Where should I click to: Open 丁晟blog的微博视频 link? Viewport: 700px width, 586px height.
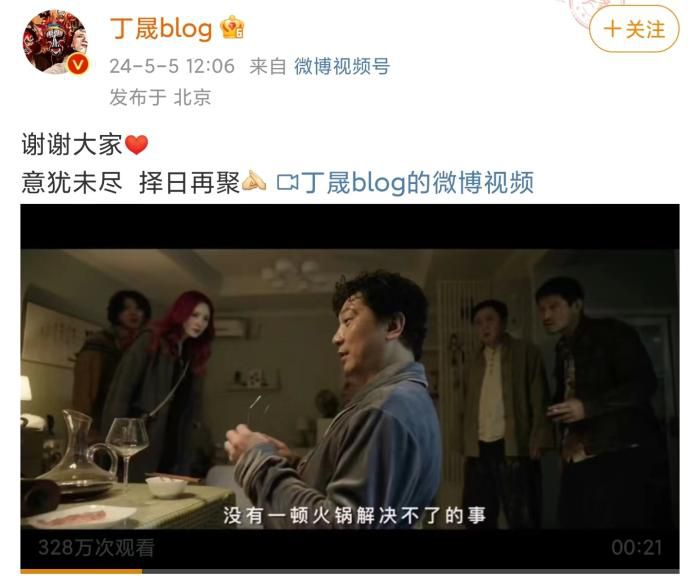coord(417,183)
